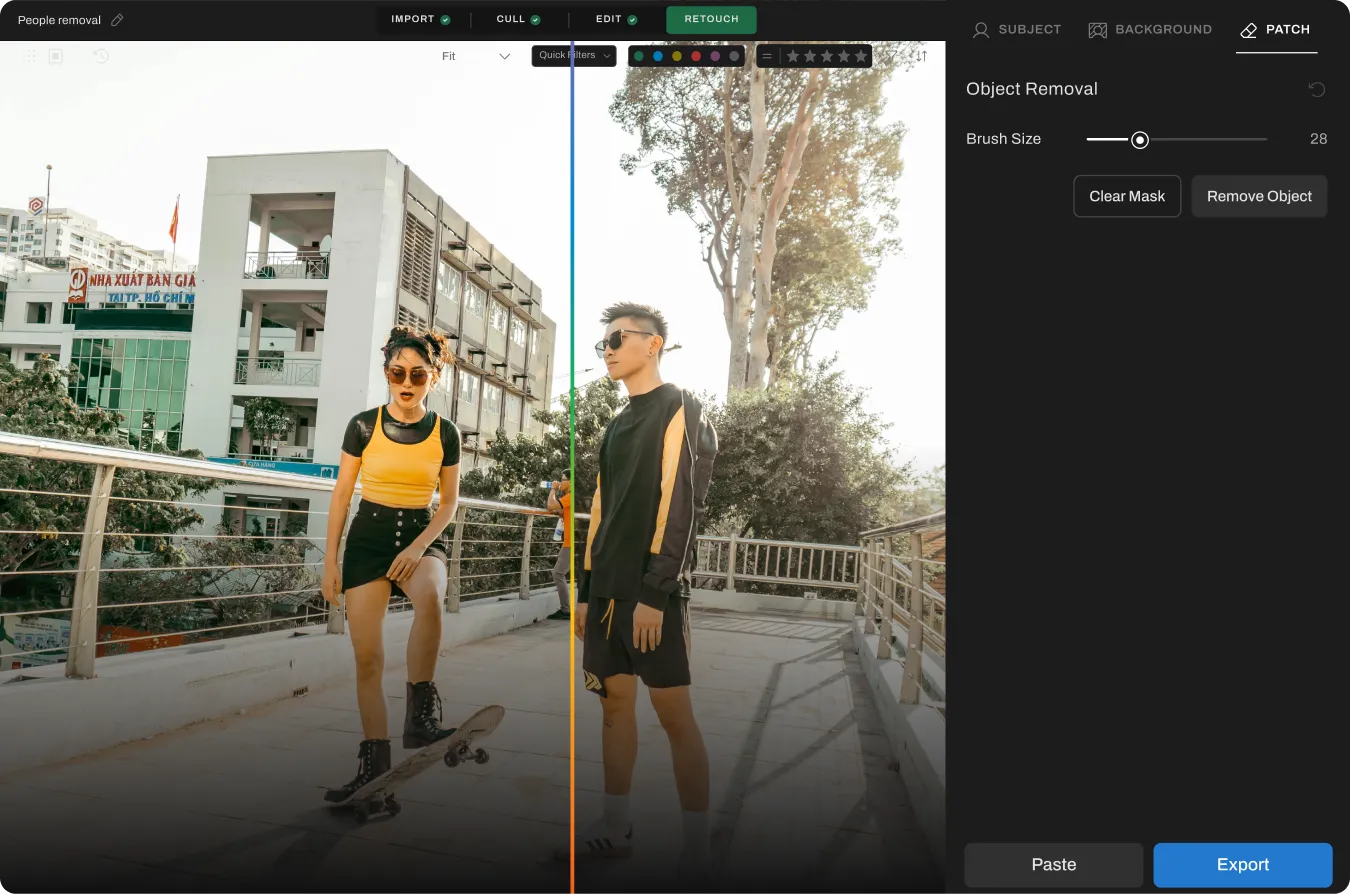
Task: Click the history clock icon above photo
Action: point(101,56)
